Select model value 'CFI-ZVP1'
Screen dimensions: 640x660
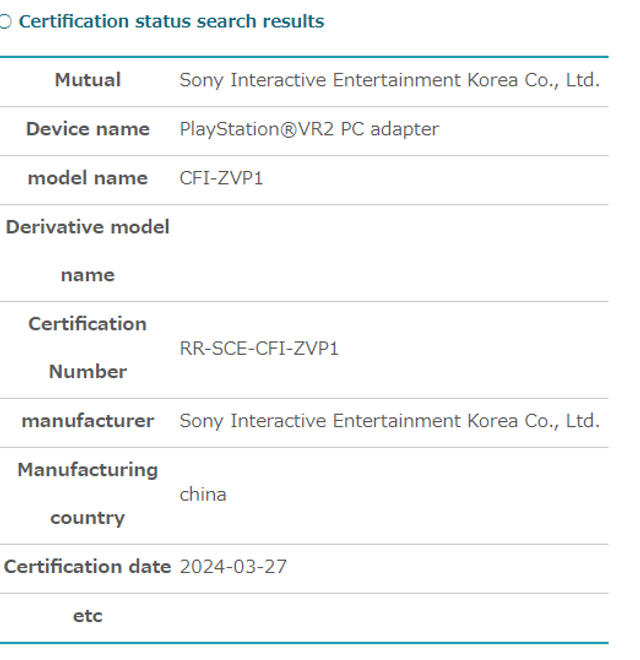click(221, 178)
